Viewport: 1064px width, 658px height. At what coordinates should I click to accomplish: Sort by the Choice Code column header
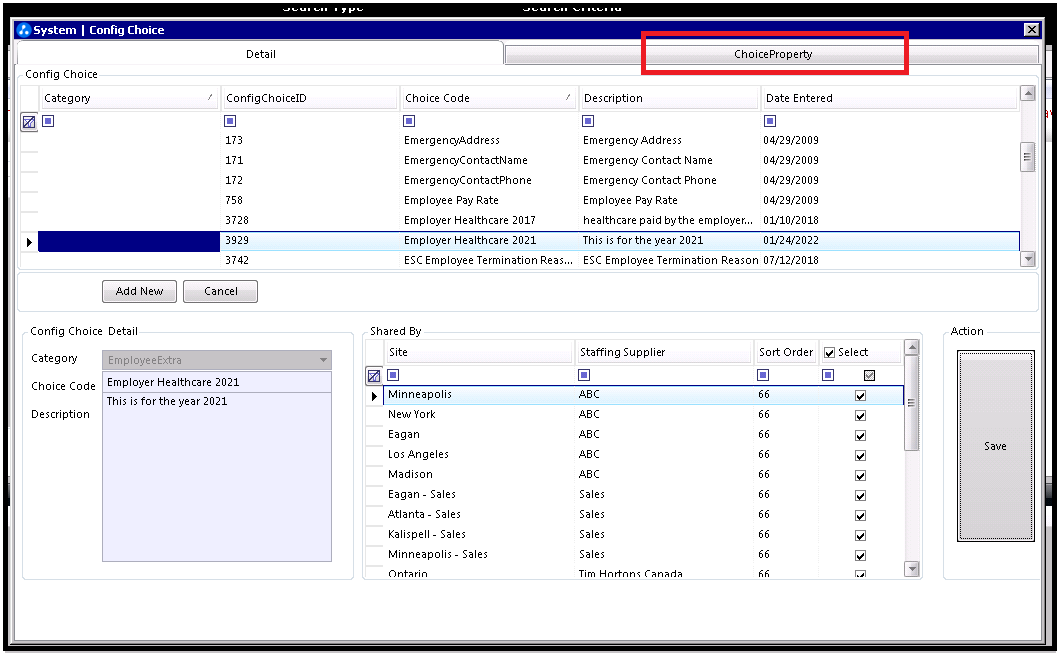[488, 98]
